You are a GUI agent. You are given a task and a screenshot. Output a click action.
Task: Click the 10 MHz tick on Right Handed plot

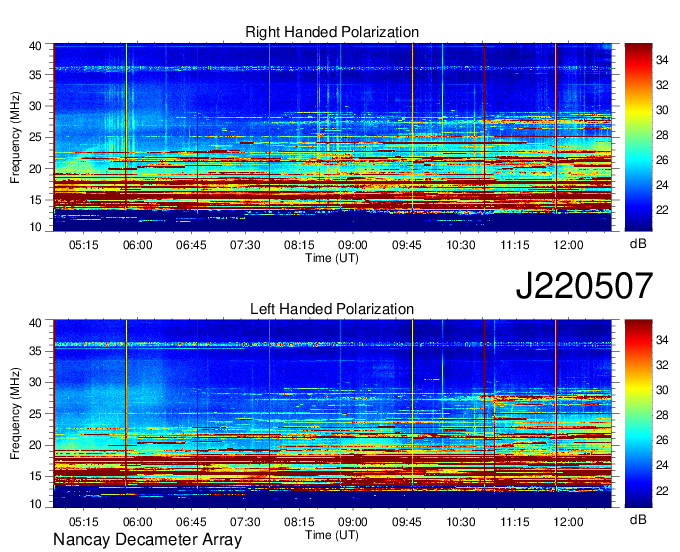[36, 227]
